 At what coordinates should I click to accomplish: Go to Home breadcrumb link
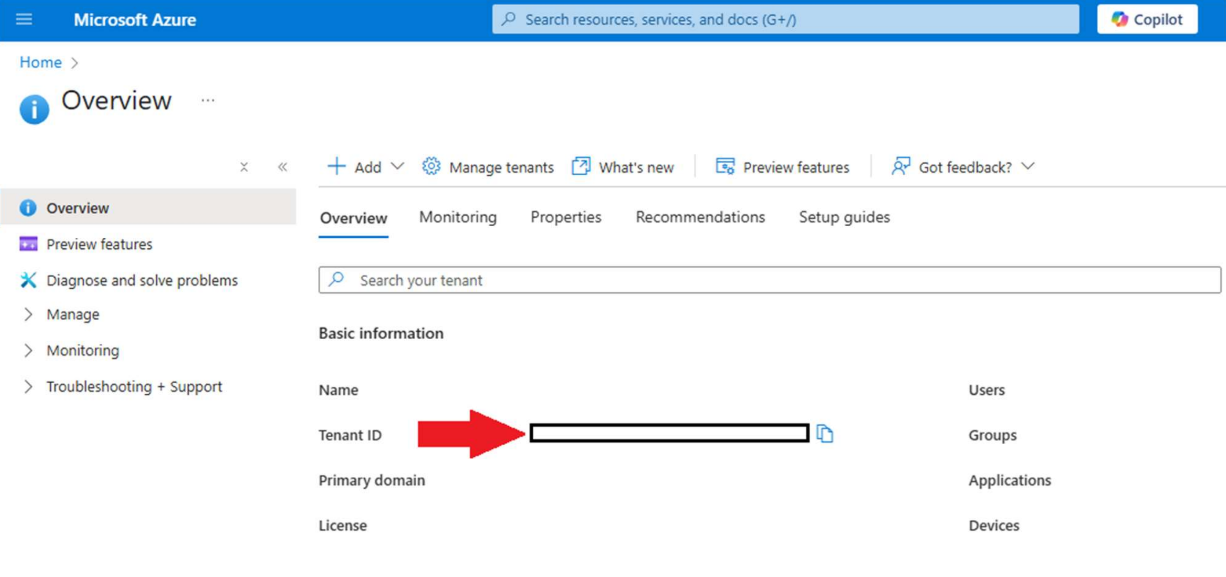[40, 62]
